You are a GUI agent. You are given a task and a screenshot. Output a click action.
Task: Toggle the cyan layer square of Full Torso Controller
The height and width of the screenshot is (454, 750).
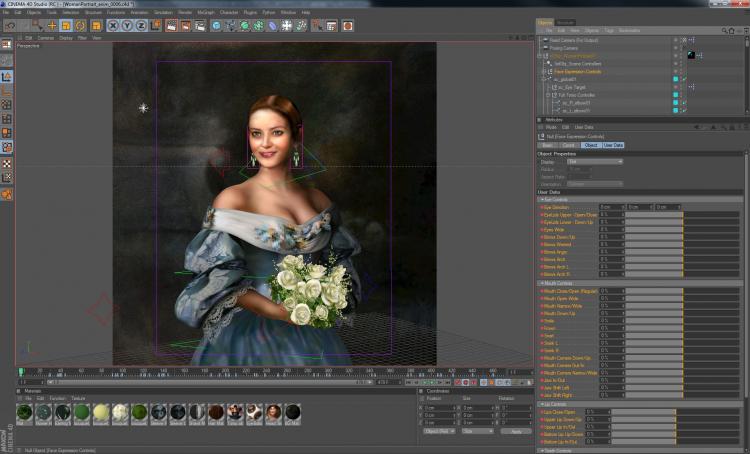tap(676, 95)
